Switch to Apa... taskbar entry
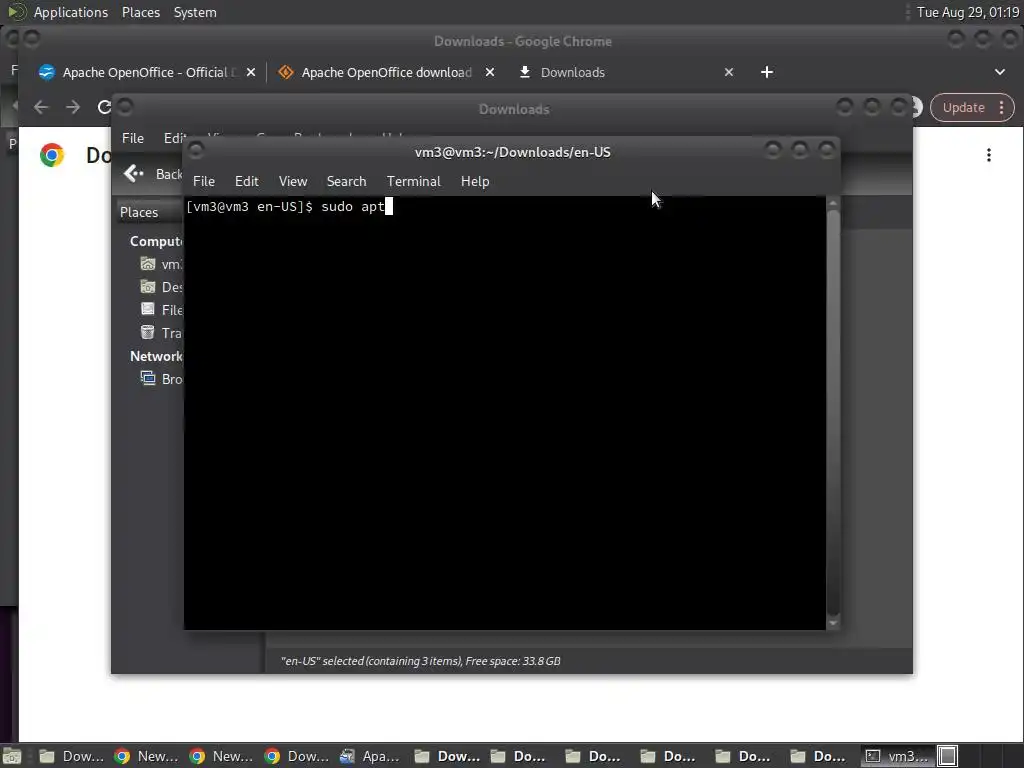Viewport: 1024px width, 768px height. click(x=372, y=756)
